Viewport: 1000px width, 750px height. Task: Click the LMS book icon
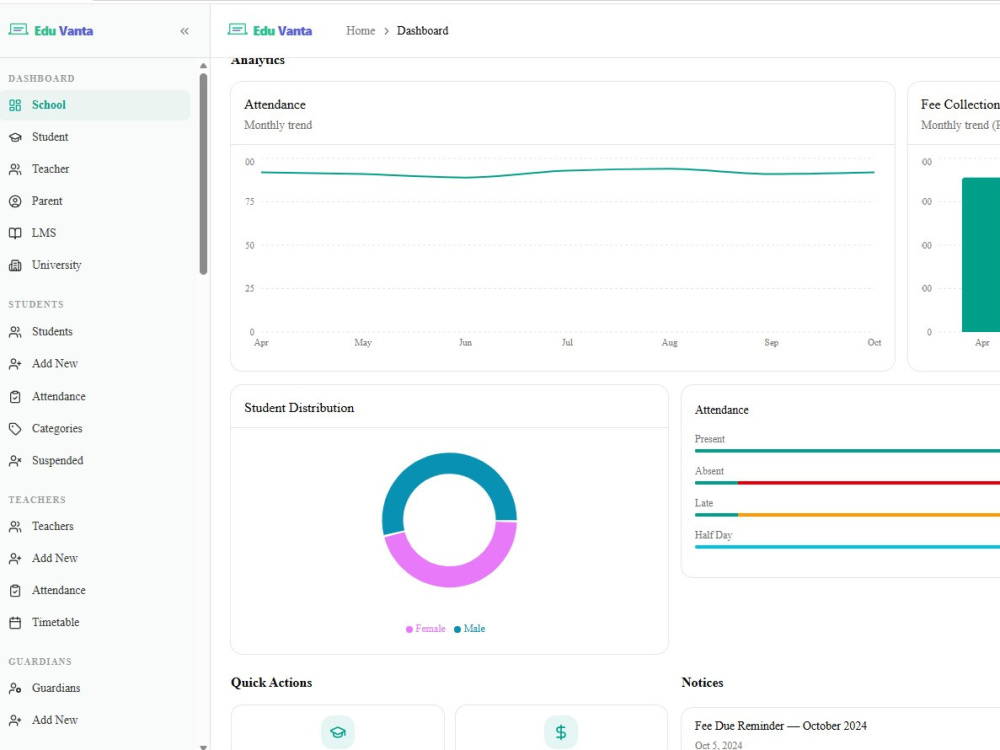click(x=15, y=233)
